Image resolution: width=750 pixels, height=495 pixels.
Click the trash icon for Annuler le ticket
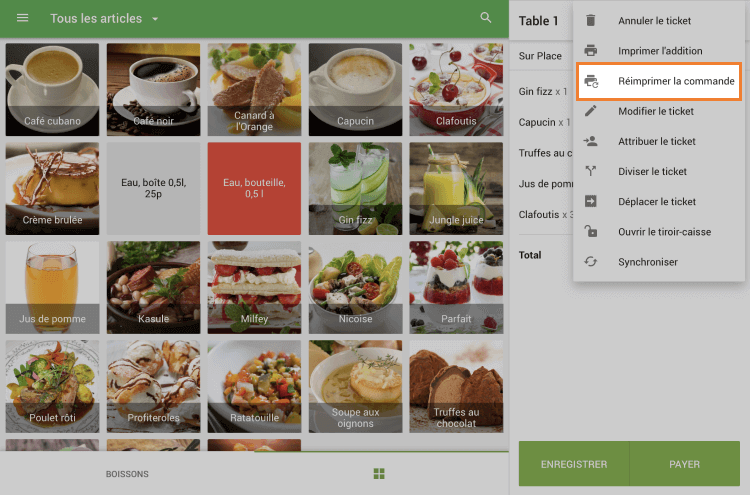coord(591,20)
